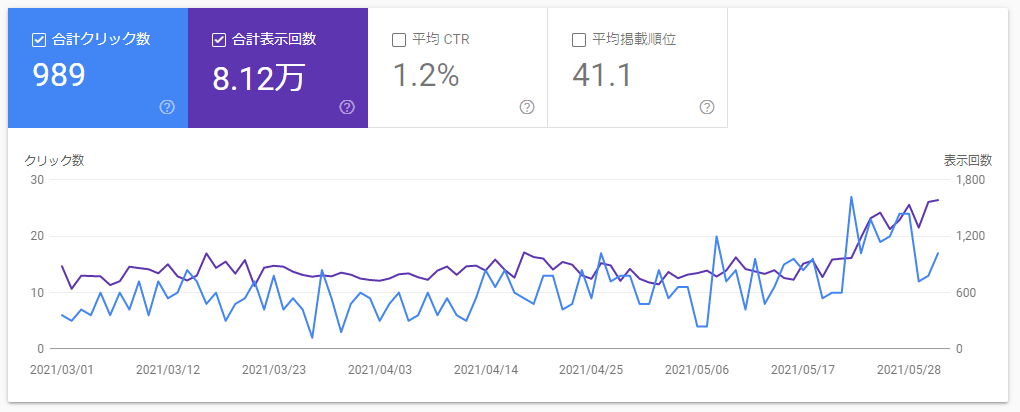Click the 1,800 right axis value
Image resolution: width=1020 pixels, height=412 pixels.
point(969,180)
